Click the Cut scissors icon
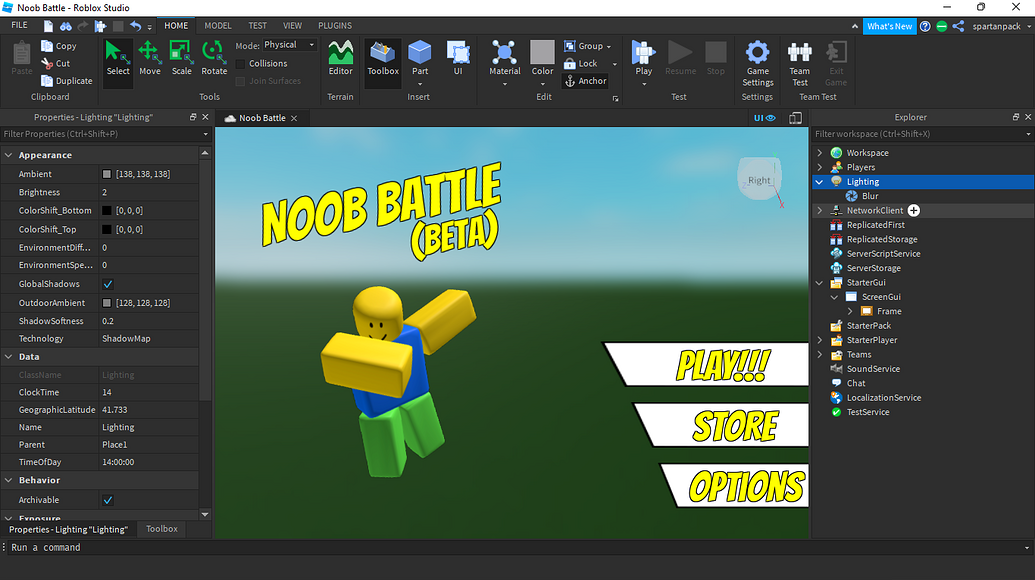Viewport: 1035px width, 580px height. click(x=47, y=63)
